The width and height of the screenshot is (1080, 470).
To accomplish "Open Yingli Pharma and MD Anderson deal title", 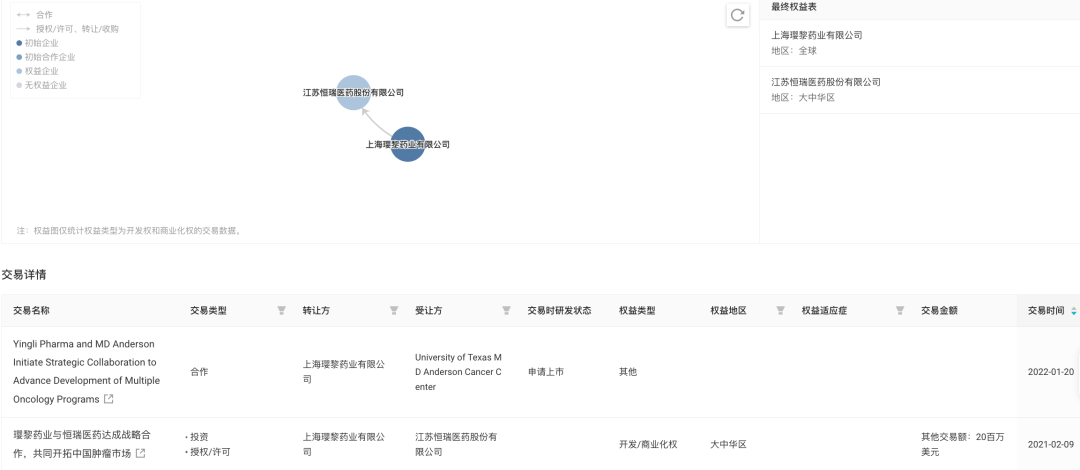I will pyautogui.click(x=86, y=371).
